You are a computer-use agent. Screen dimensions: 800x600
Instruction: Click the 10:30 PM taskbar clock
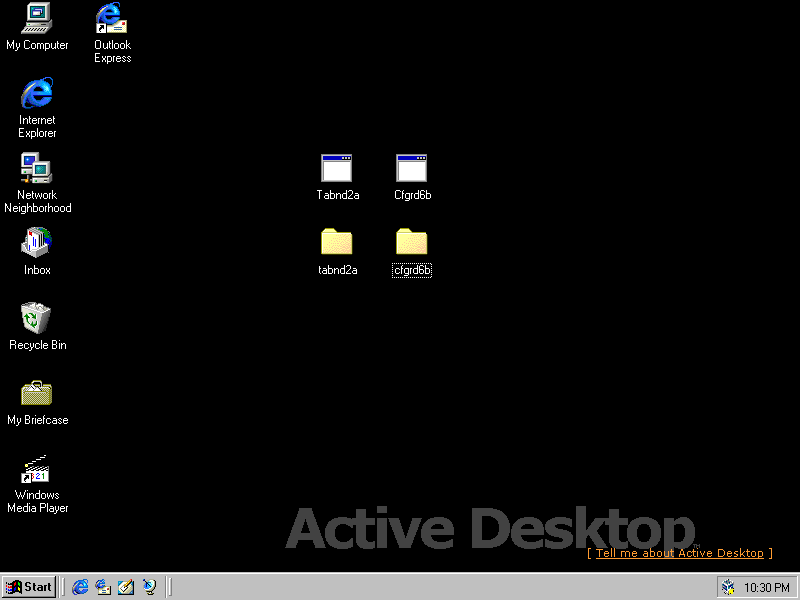[766, 588]
